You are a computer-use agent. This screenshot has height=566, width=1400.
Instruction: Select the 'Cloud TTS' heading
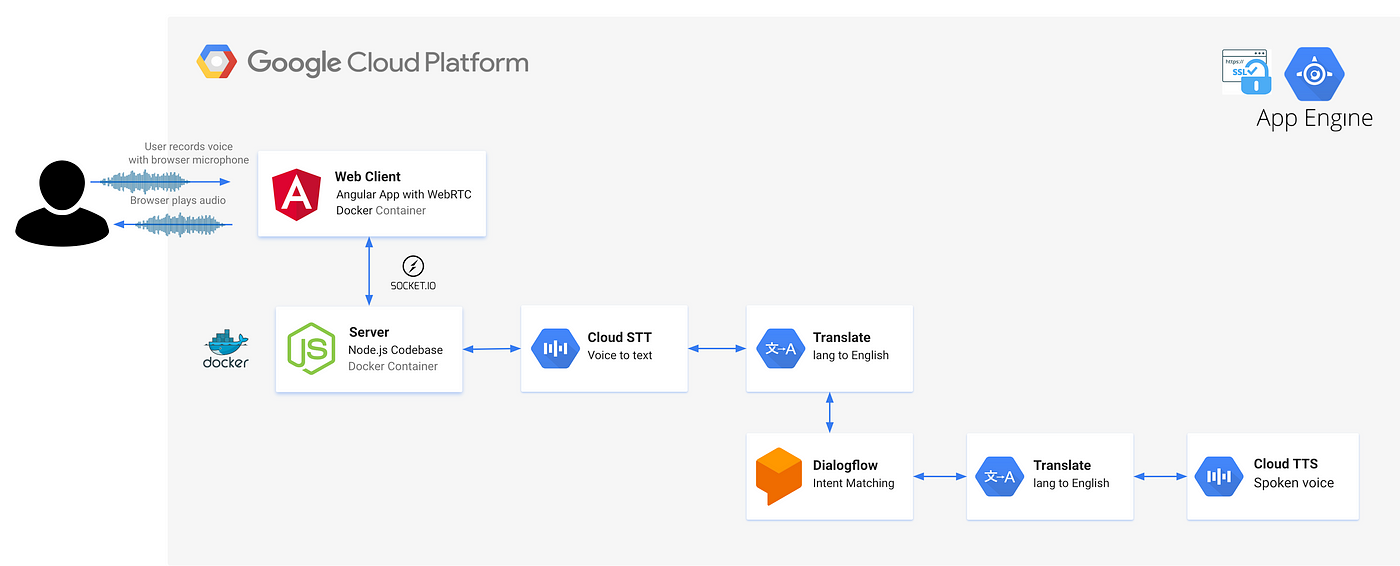coord(1286,464)
